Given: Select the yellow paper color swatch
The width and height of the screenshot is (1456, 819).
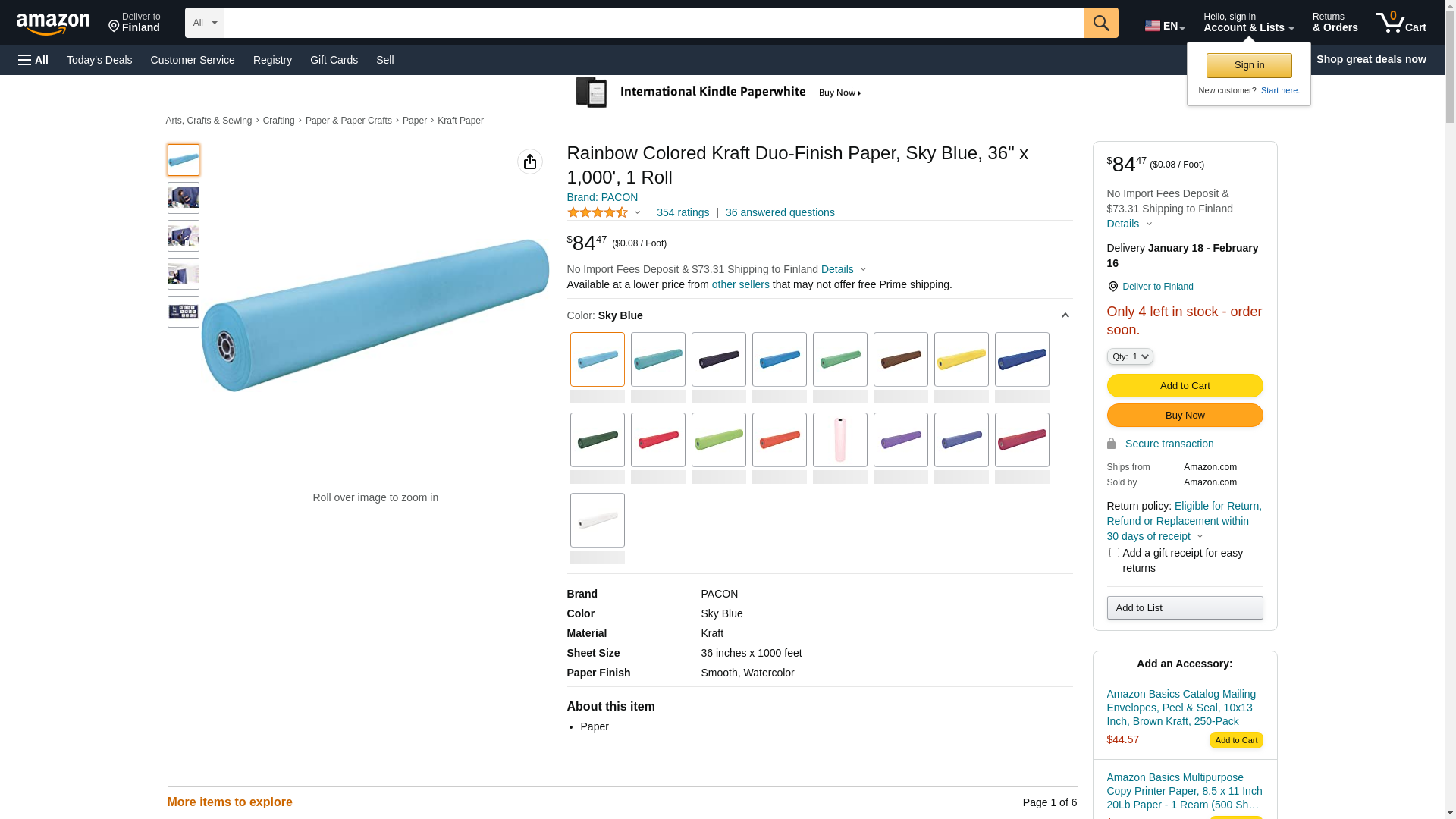Looking at the screenshot, I should point(961,359).
